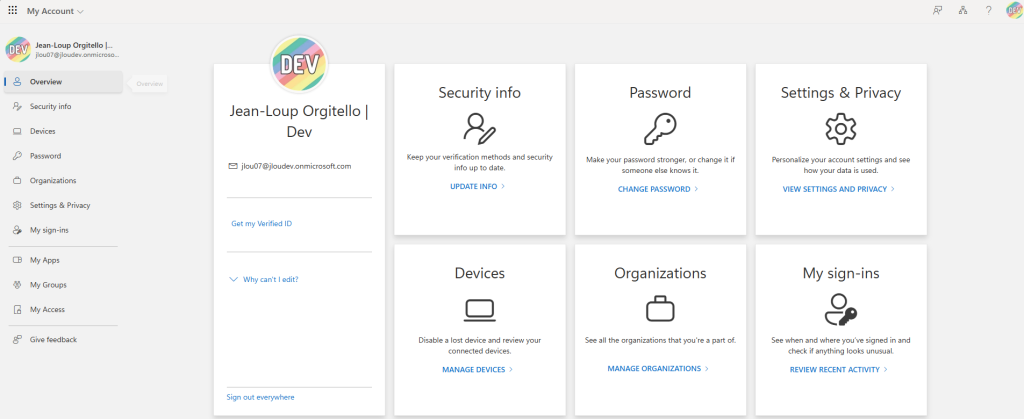Click the Devices laptop sidebar icon
Screen dimensions: 1024x419
18,131
